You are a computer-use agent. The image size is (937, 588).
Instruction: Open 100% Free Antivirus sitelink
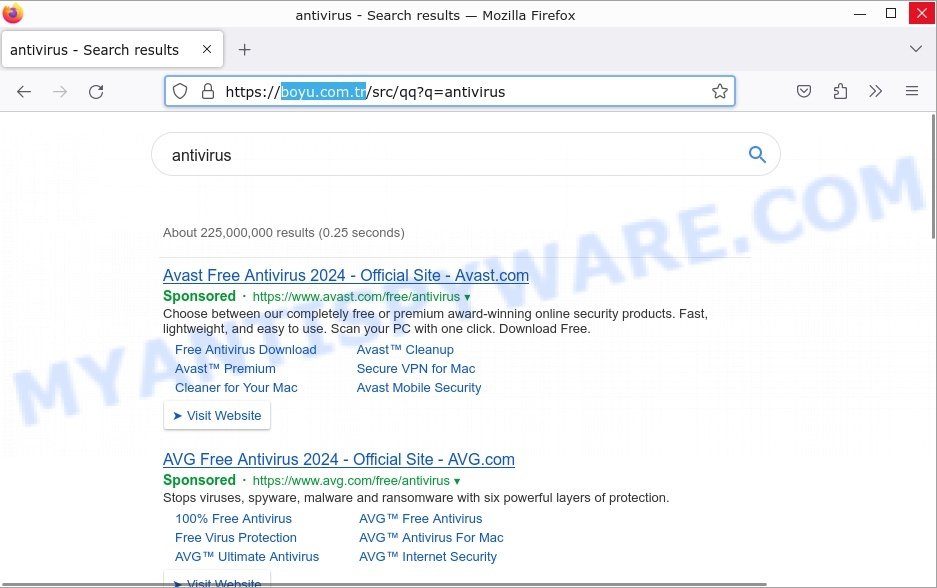tap(234, 519)
